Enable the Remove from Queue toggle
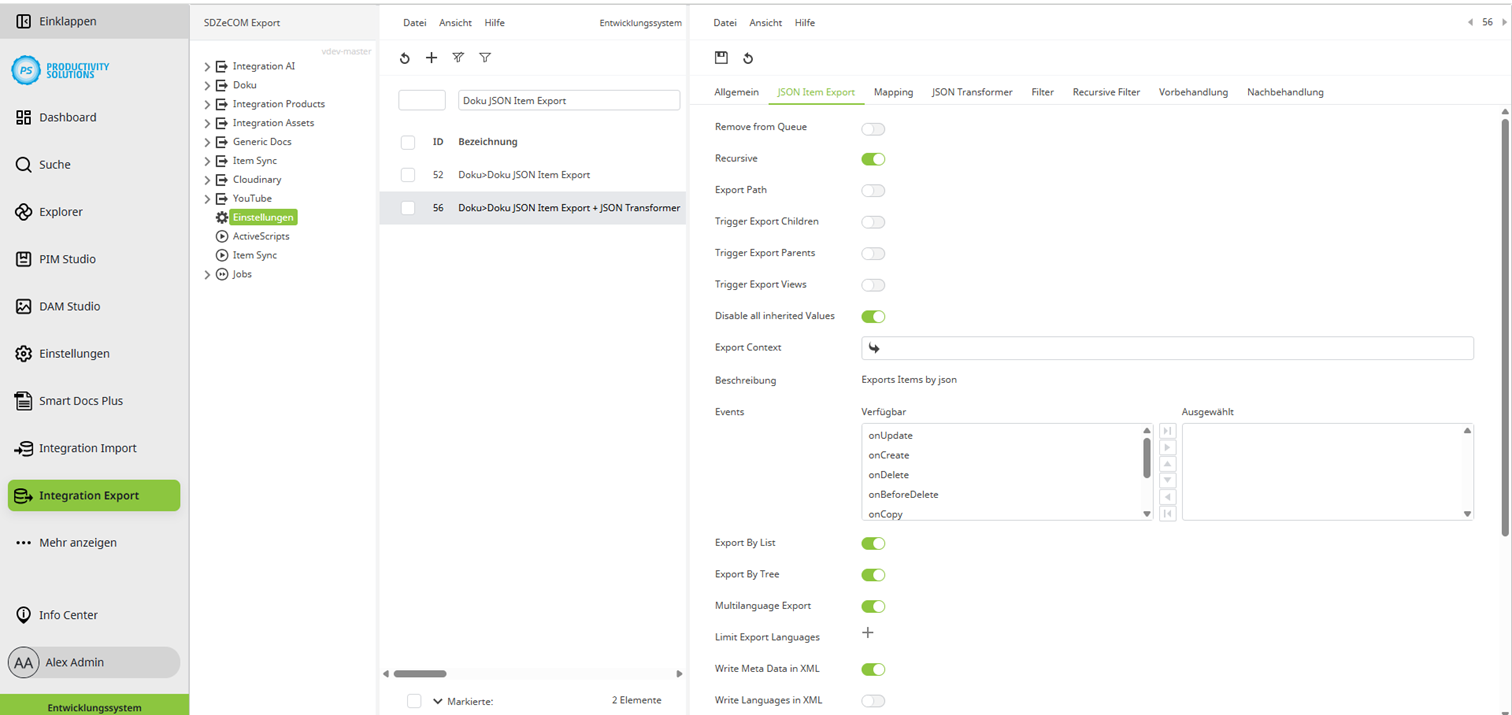Viewport: 1512px width, 715px height. [872, 127]
